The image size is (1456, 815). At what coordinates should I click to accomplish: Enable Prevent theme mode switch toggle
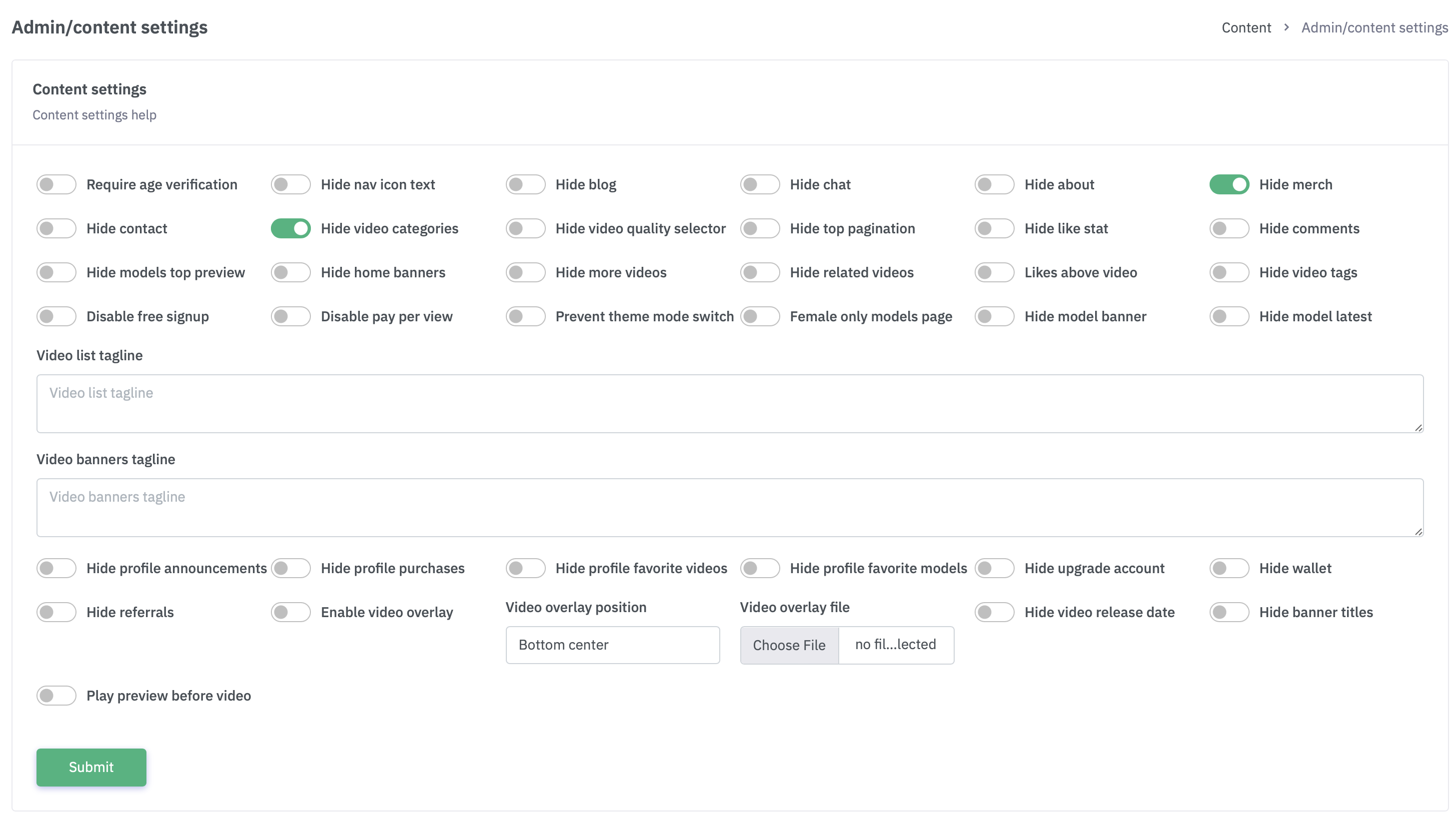(x=525, y=316)
